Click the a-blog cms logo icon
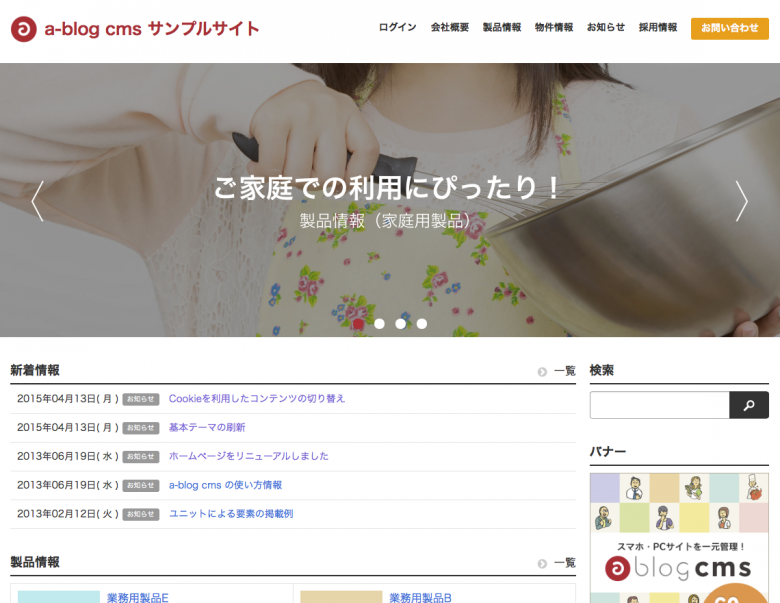Image resolution: width=780 pixels, height=603 pixels. point(24,29)
